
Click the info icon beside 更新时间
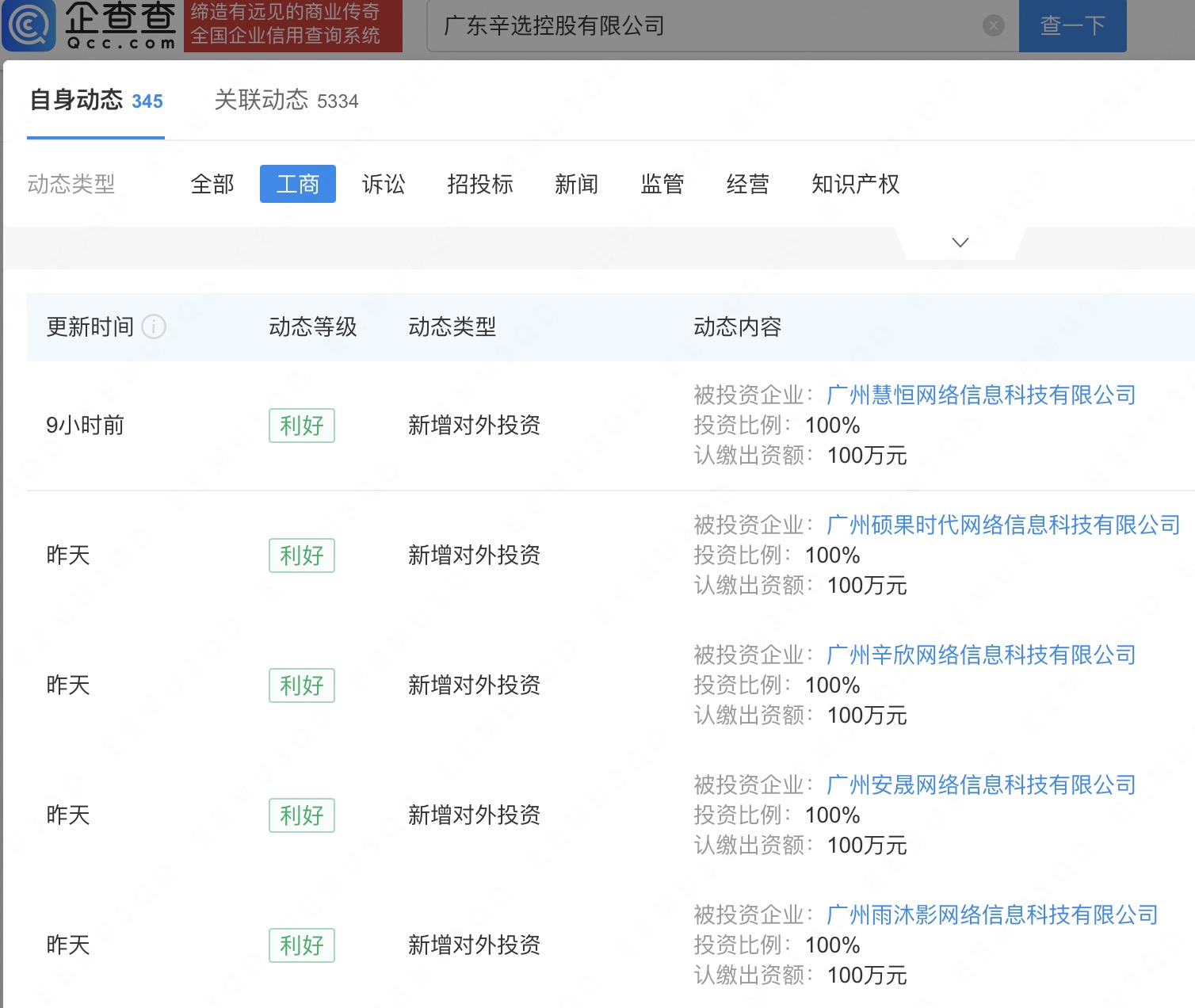click(x=154, y=326)
